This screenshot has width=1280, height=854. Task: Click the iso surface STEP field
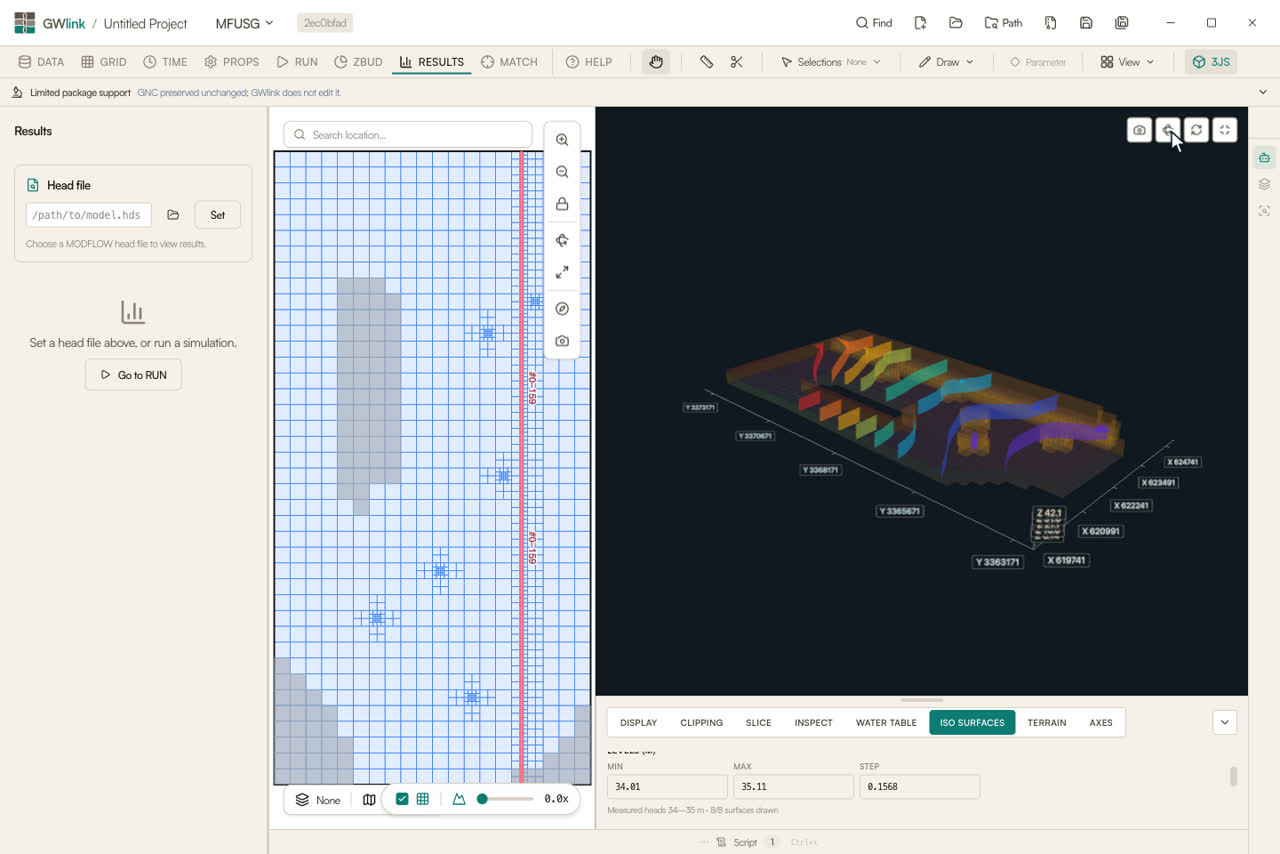(x=919, y=787)
